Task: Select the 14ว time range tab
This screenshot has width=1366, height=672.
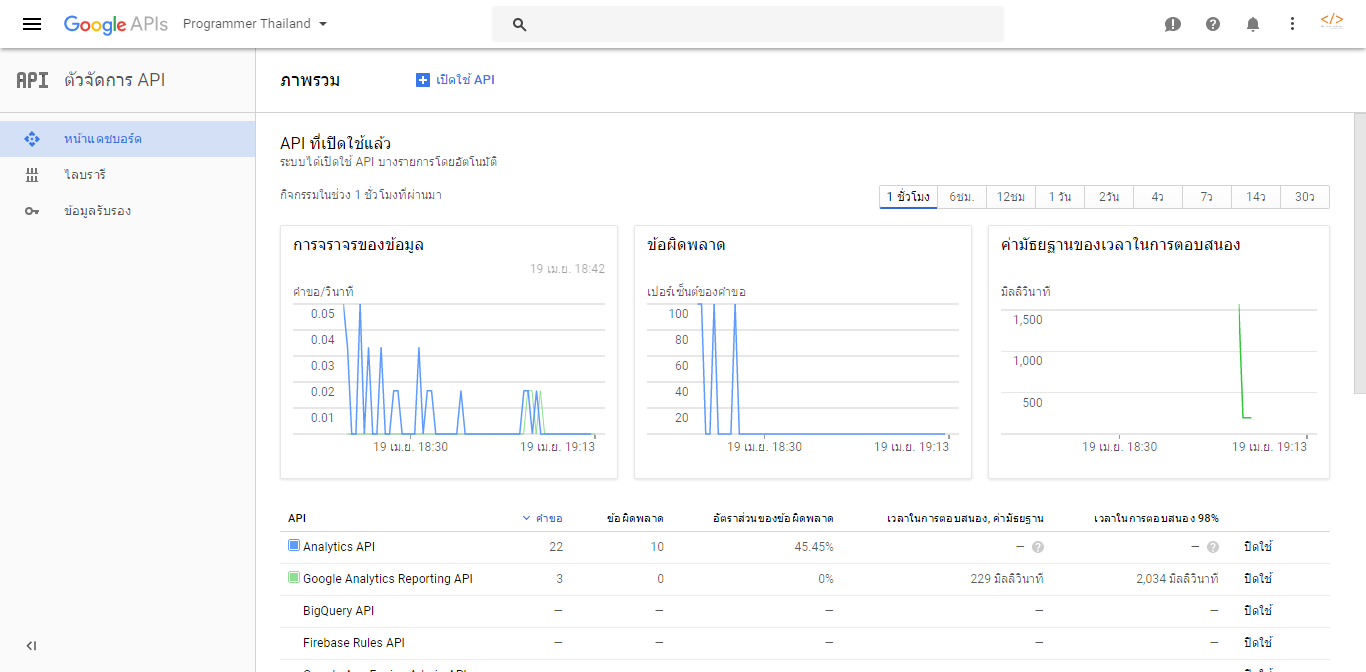Action: pos(1256,197)
